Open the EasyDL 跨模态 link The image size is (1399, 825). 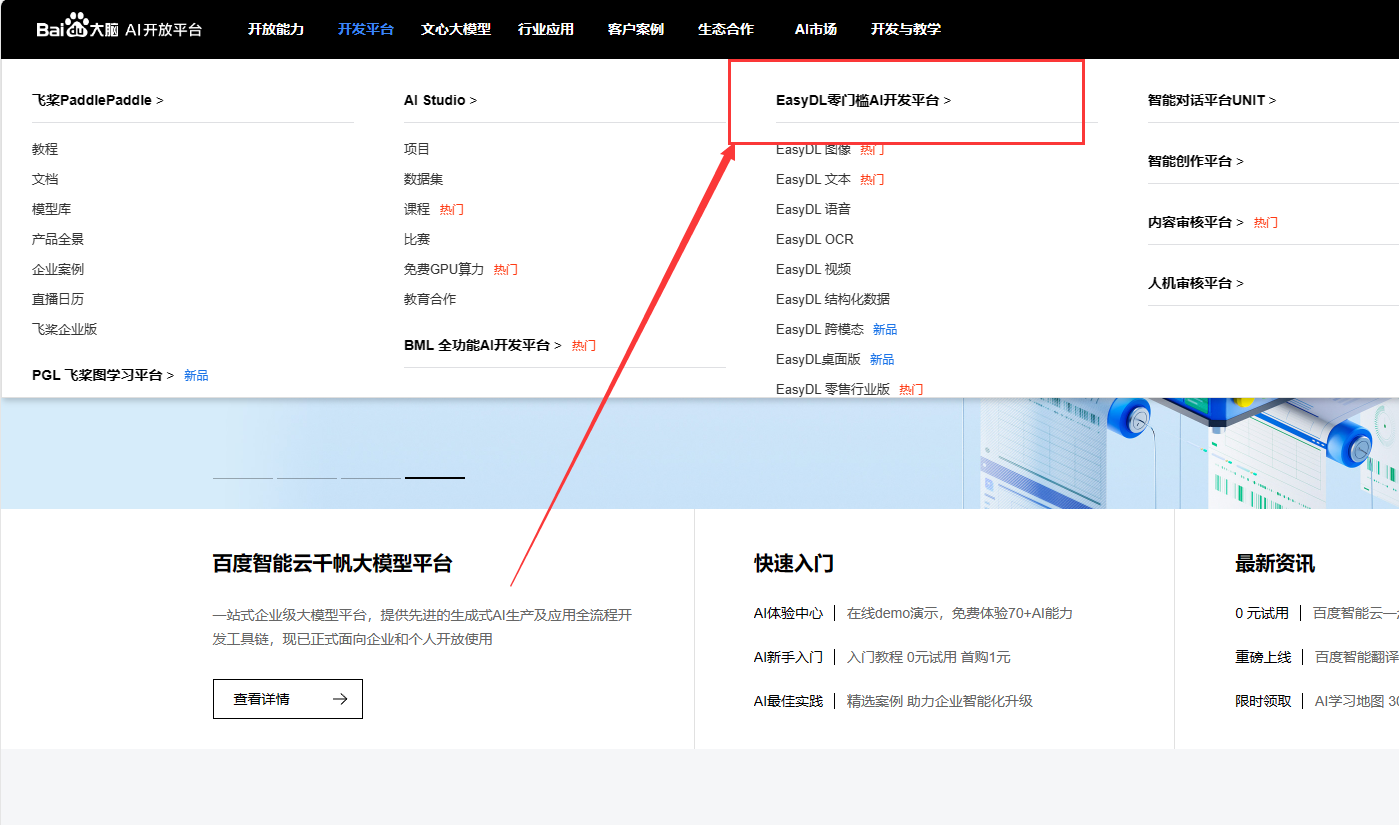click(820, 329)
